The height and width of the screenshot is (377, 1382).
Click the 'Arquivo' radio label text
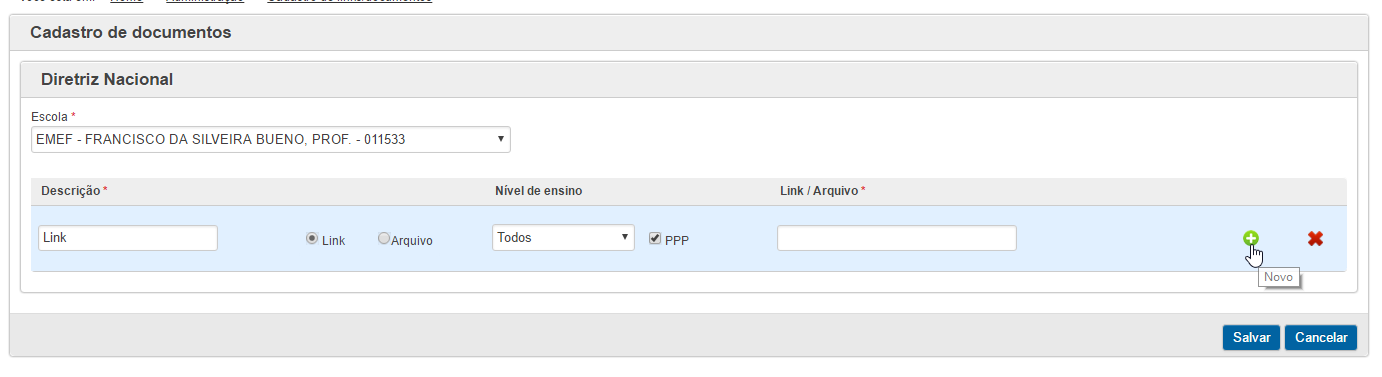point(412,240)
